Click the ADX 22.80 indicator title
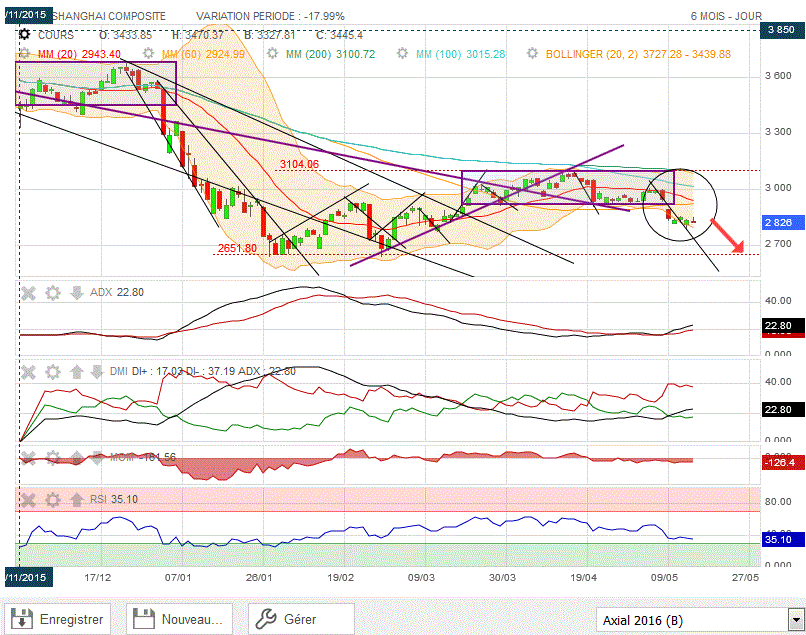The width and height of the screenshot is (806, 635). 117,293
